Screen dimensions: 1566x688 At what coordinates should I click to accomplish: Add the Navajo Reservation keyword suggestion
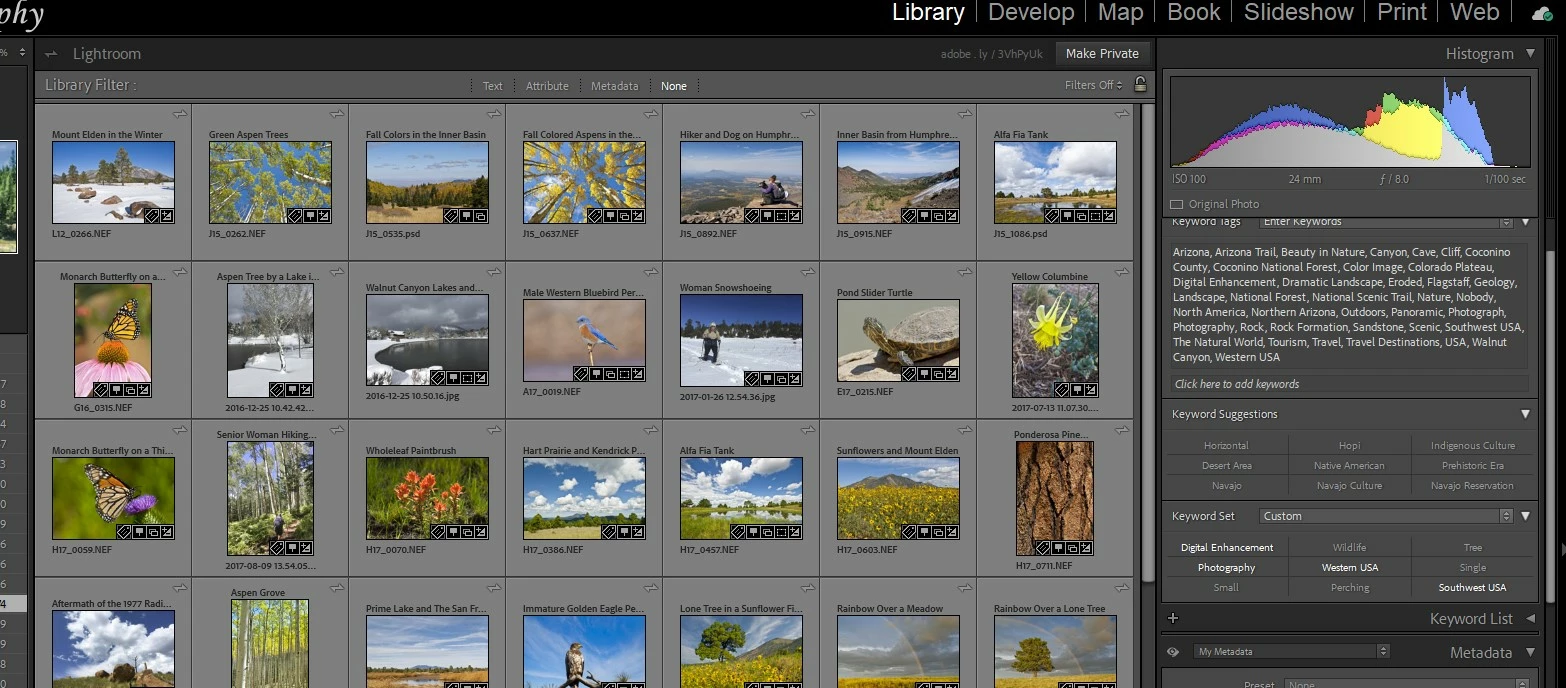[x=1472, y=485]
